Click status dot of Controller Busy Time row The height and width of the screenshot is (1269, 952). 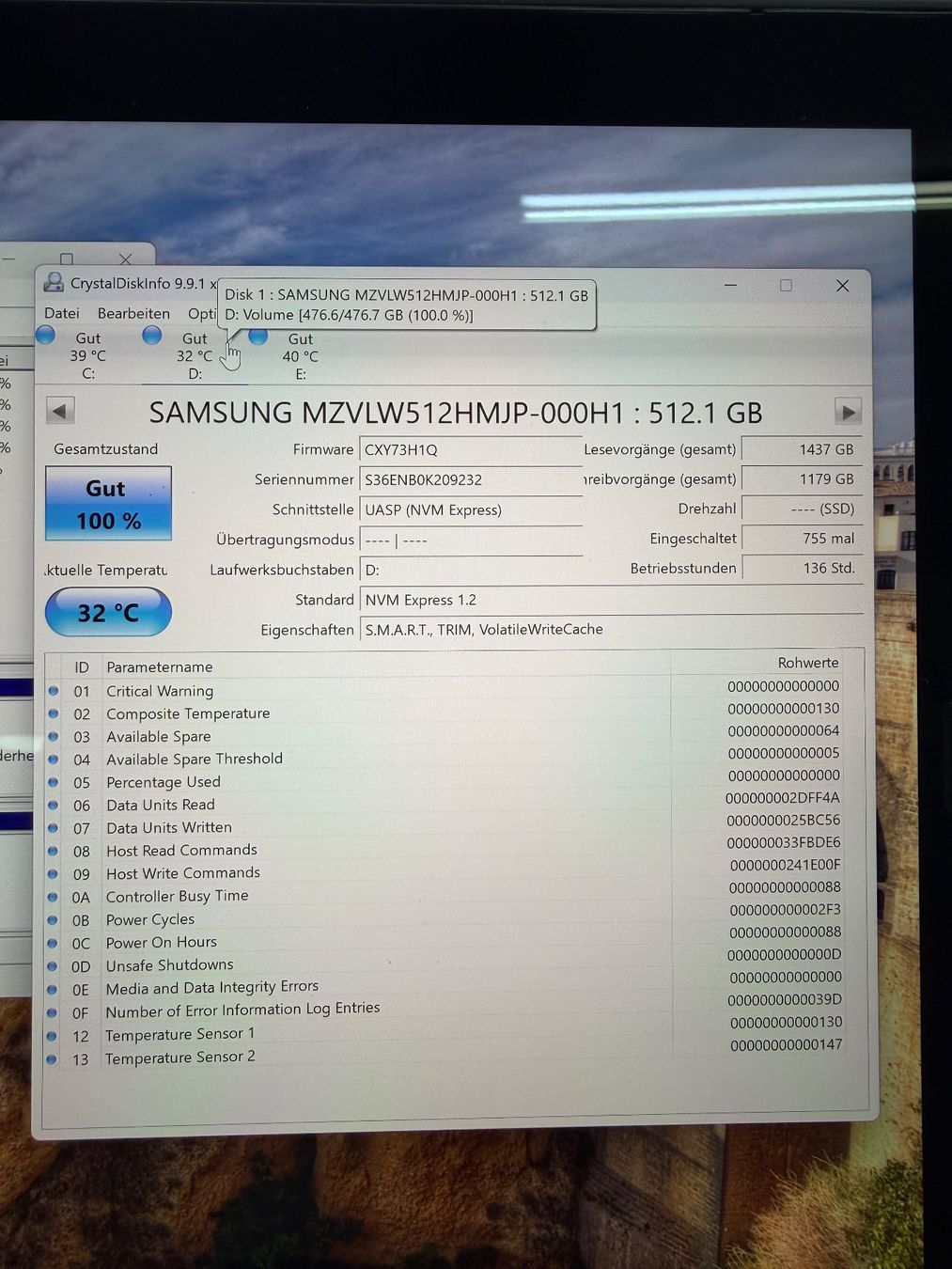(53, 897)
